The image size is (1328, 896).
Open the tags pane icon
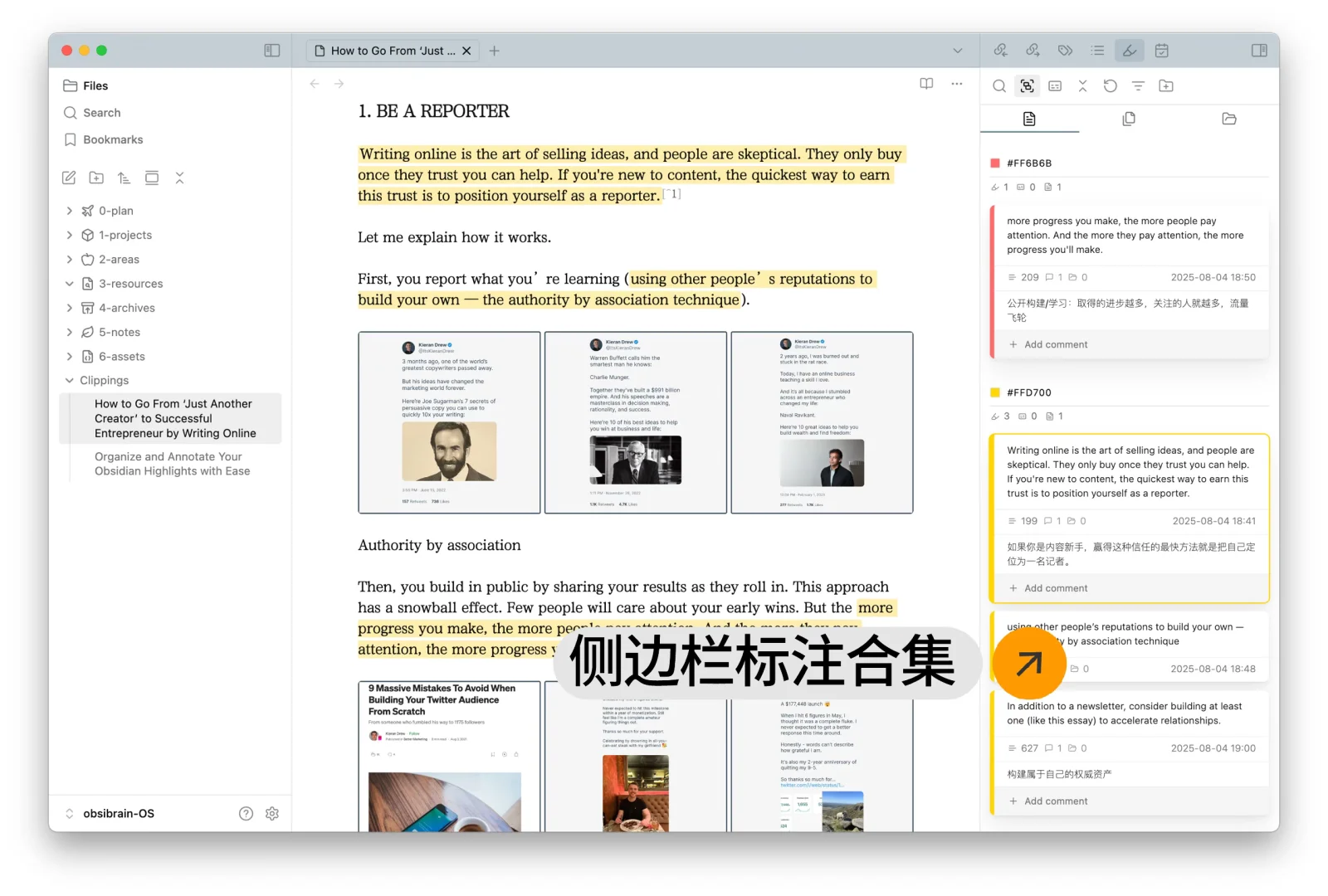click(1065, 50)
